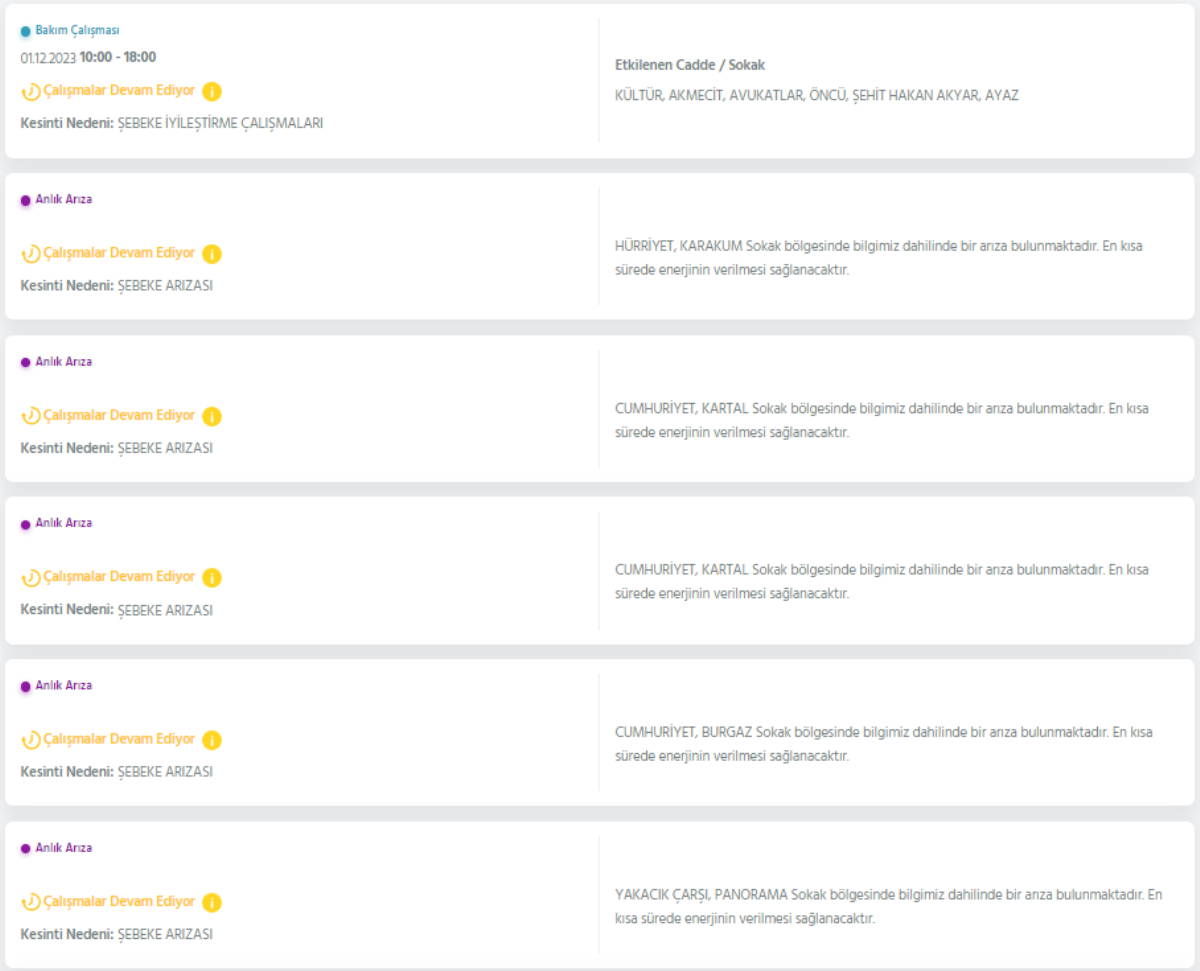This screenshot has height=971, width=1200.
Task: Click Anlık Arıza label in YAKACIK ÇARŞI card
Action: click(63, 848)
